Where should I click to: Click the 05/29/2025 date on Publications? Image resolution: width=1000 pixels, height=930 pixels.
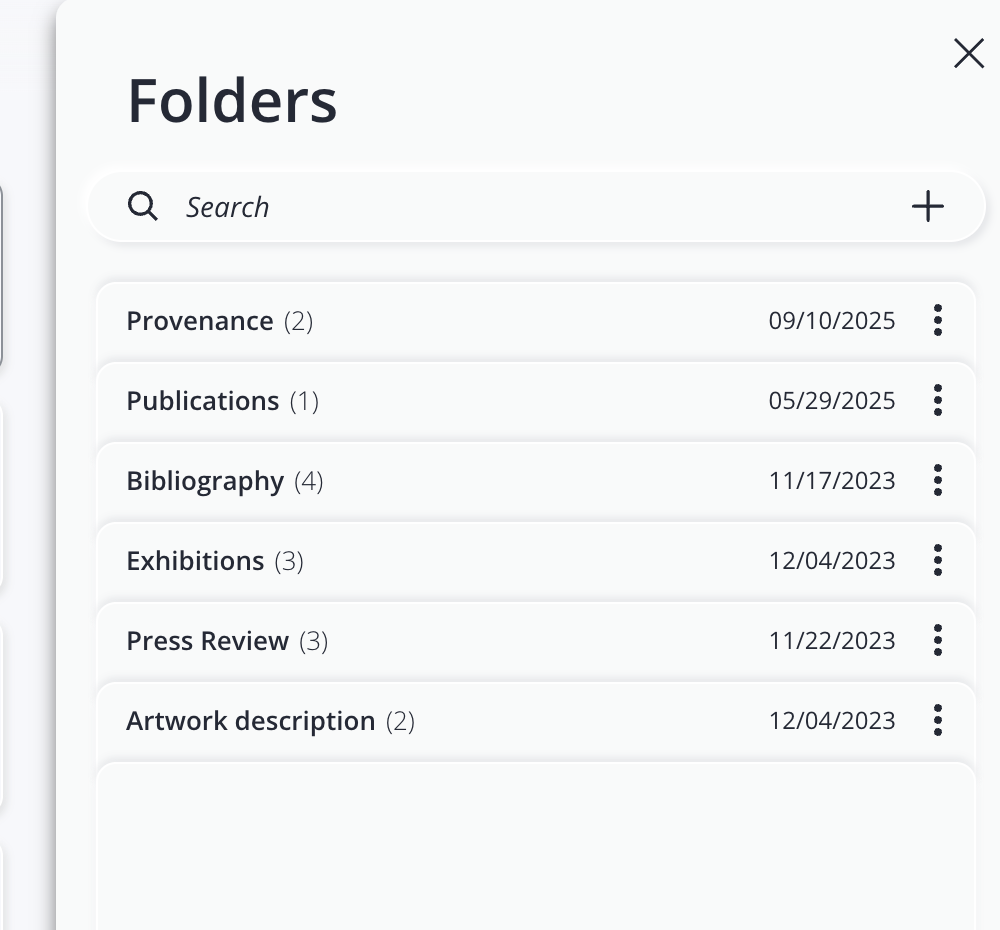pyautogui.click(x=832, y=401)
